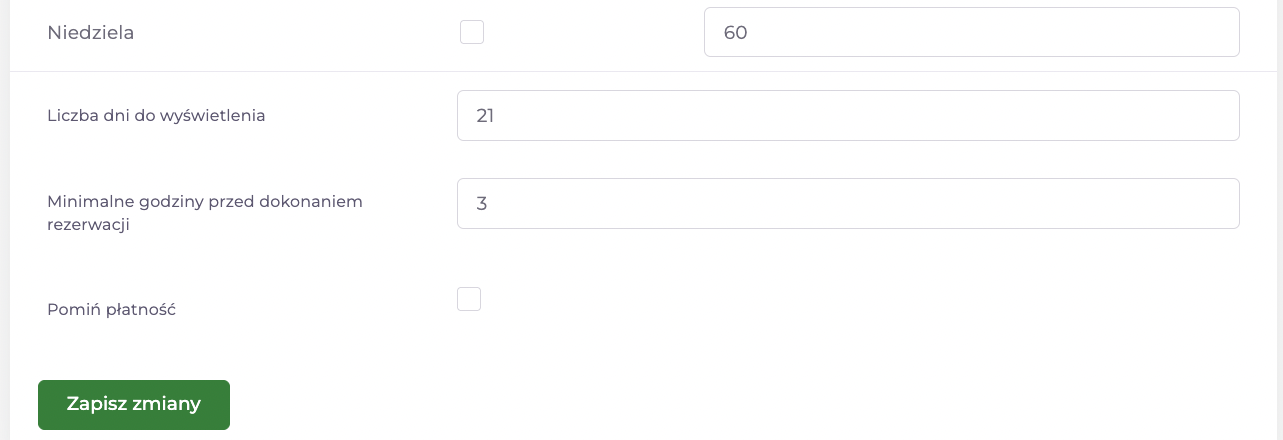The height and width of the screenshot is (440, 1283).
Task: Submit the form using Zapisz zmiany
Action: (134, 405)
